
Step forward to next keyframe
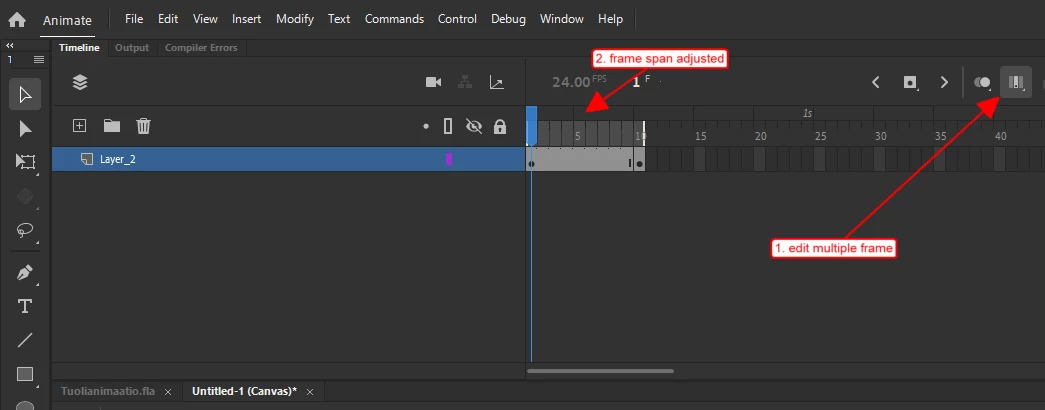944,83
